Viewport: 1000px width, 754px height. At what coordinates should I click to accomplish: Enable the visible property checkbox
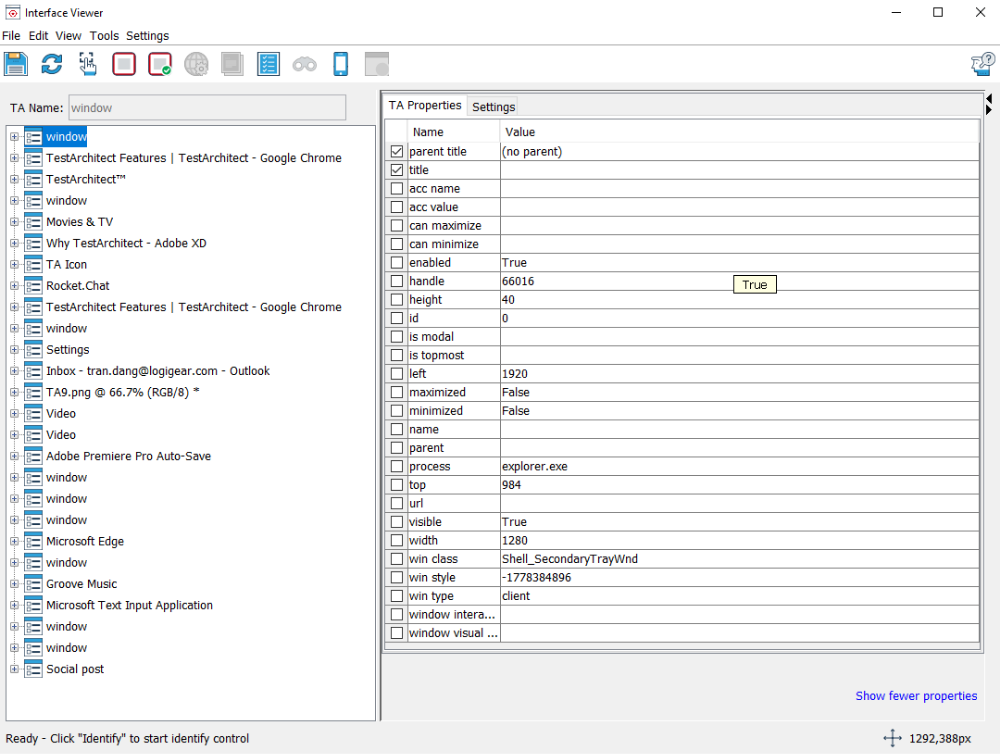(397, 522)
